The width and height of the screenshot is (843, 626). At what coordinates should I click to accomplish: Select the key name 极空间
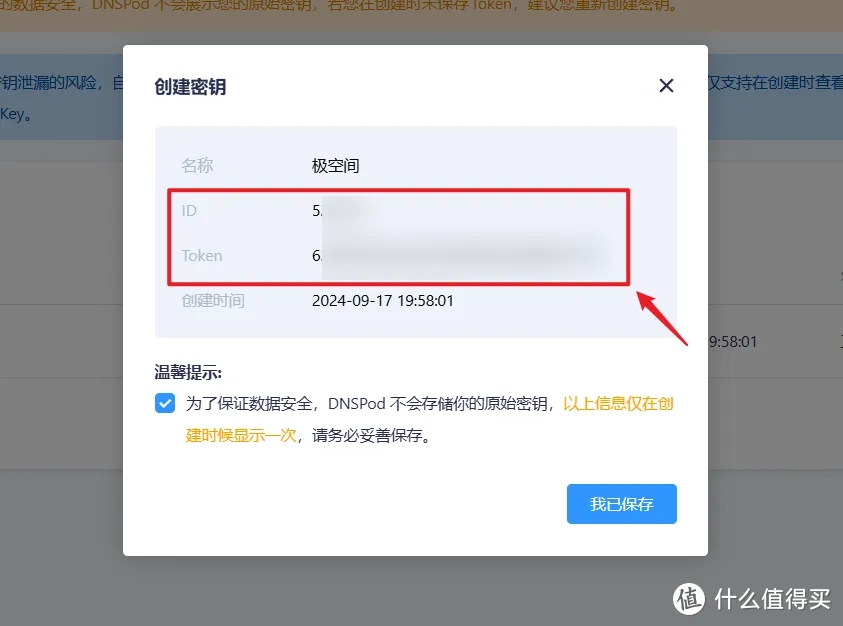point(335,166)
